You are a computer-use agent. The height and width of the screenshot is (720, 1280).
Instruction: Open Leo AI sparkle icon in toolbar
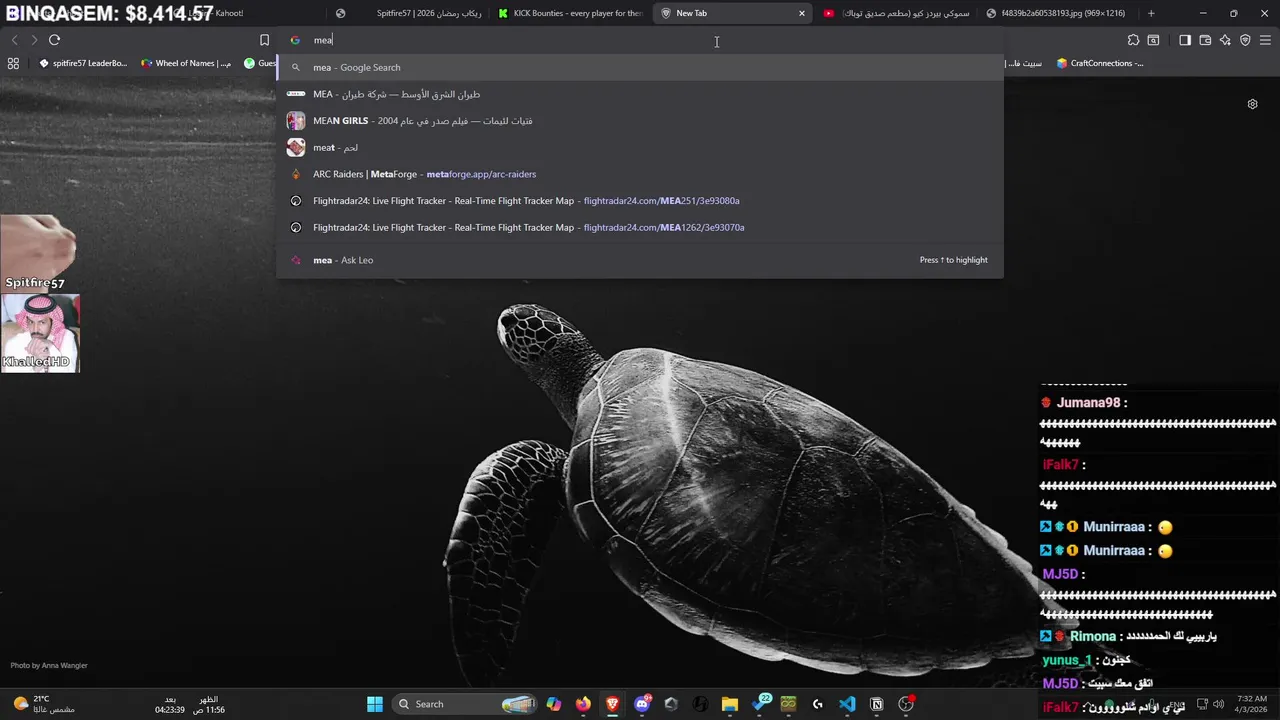coord(1225,40)
